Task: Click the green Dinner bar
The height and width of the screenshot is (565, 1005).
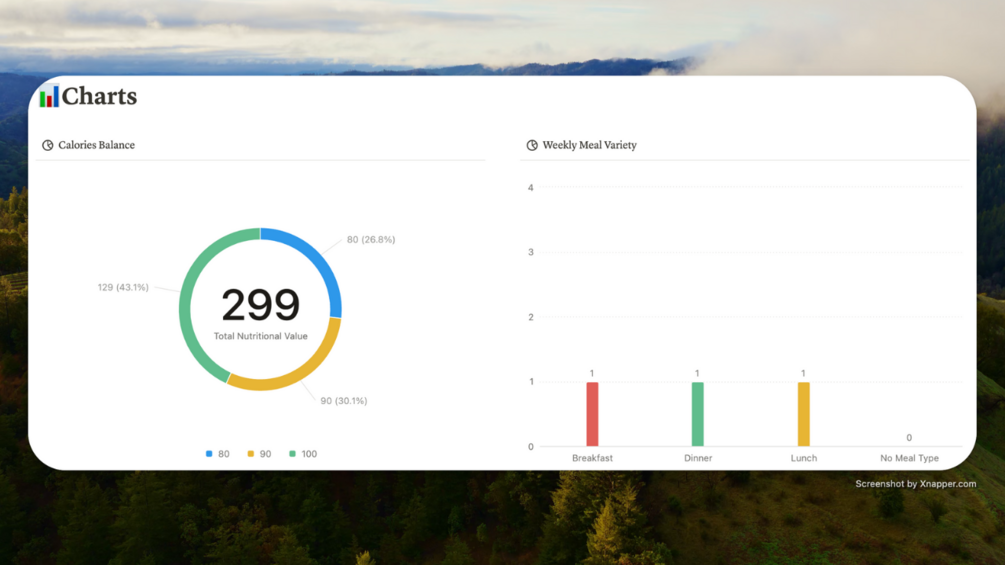Action: tap(697, 414)
